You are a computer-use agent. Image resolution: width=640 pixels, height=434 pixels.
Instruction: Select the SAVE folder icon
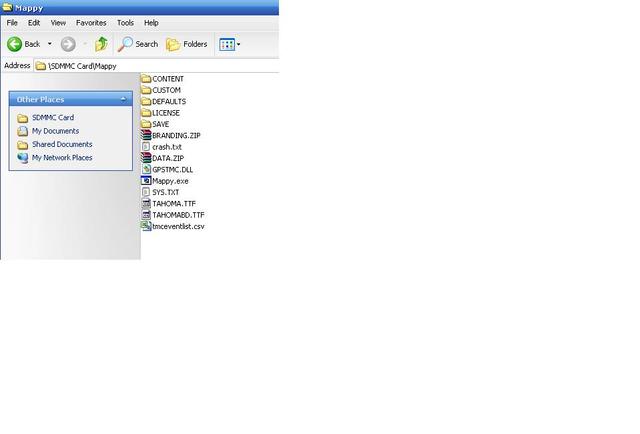(x=146, y=124)
